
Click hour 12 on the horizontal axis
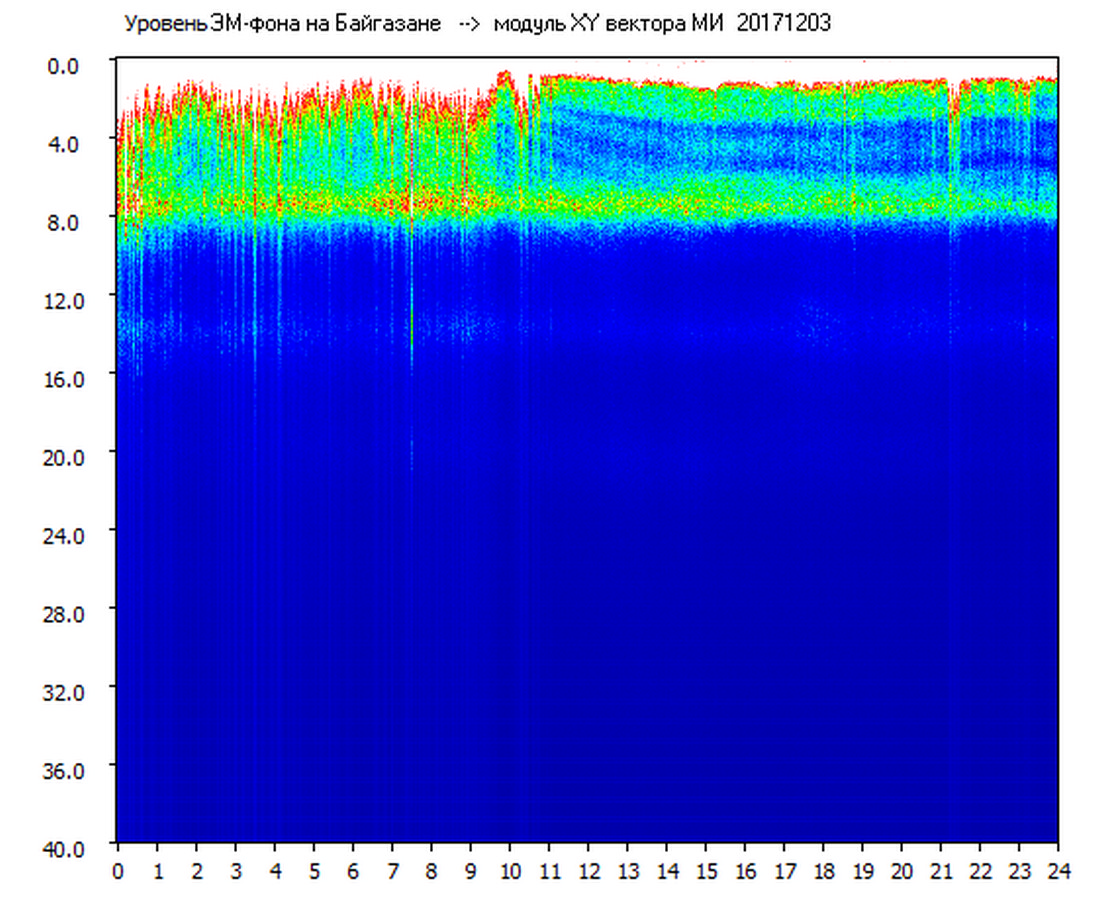[588, 871]
